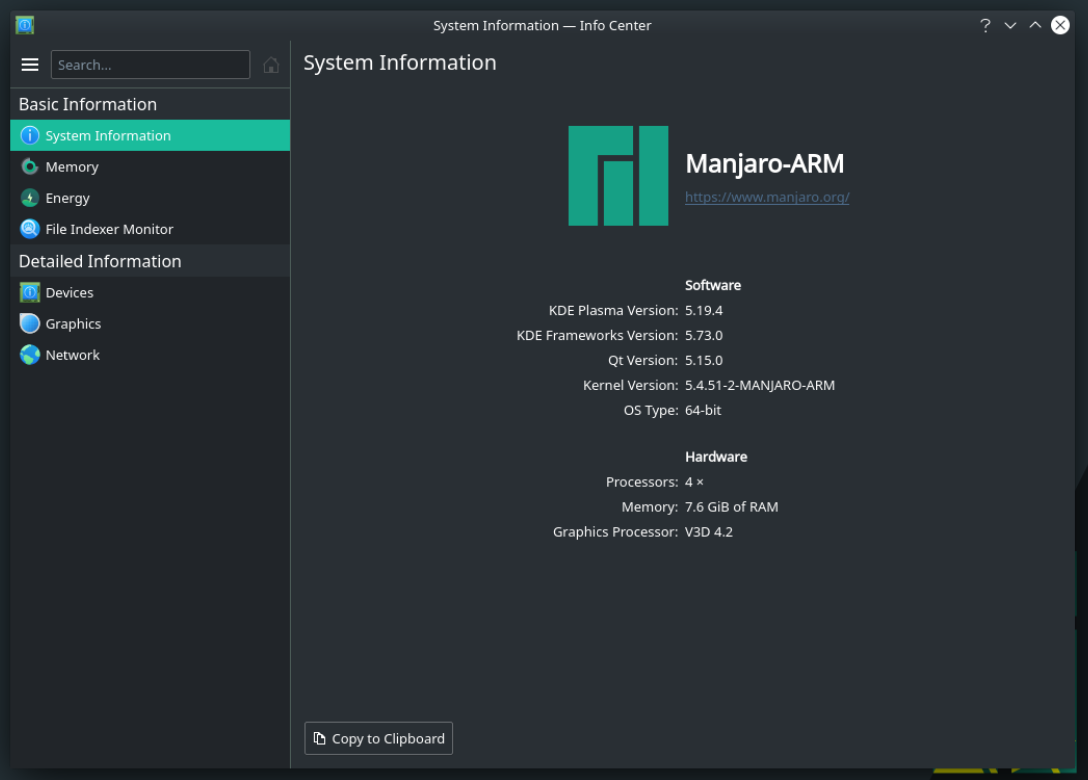Click the question mark help button in the title bar
The image size is (1088, 780).
(x=985, y=25)
